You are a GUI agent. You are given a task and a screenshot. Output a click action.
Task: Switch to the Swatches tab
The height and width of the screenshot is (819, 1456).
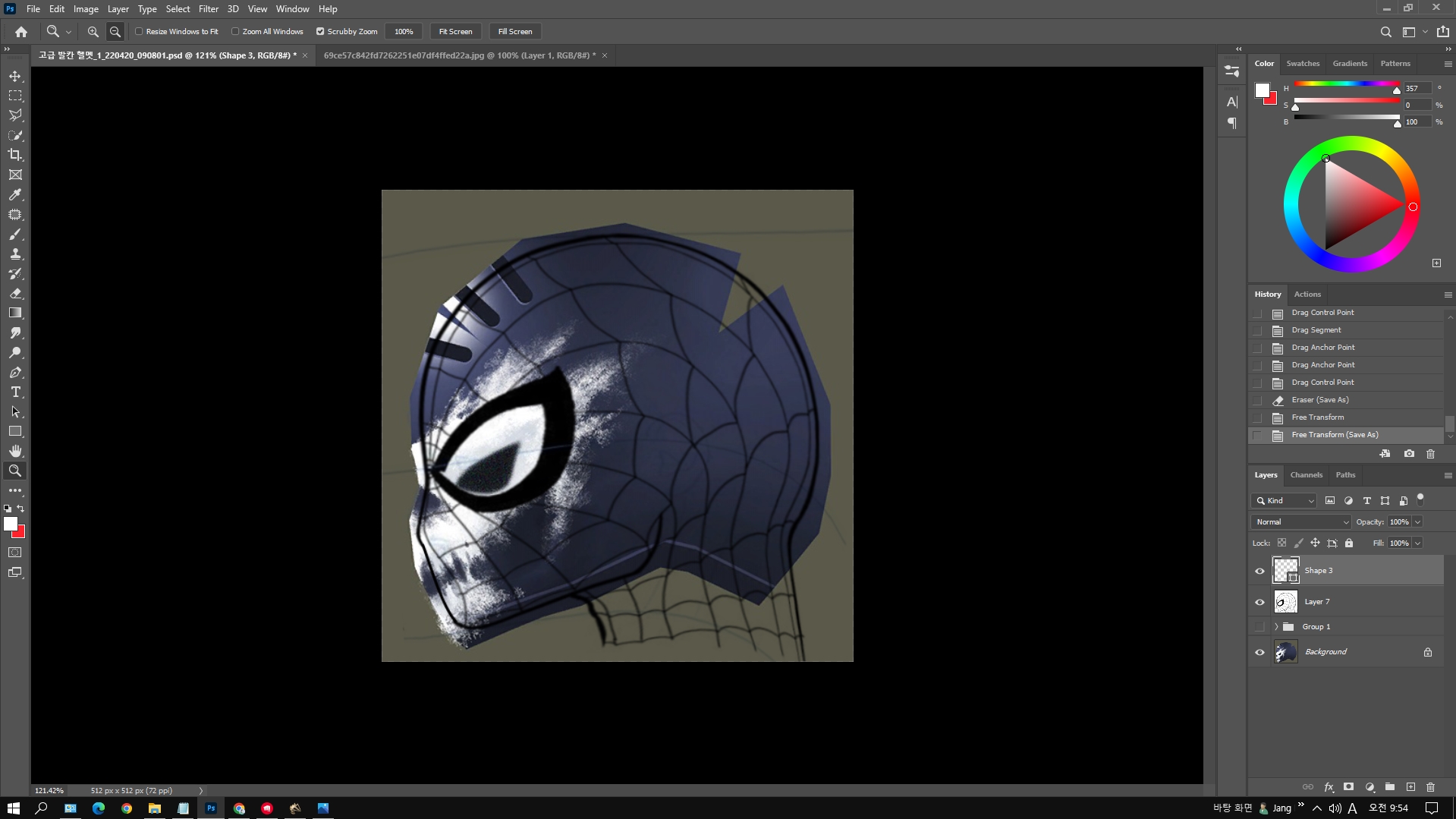pos(1303,64)
